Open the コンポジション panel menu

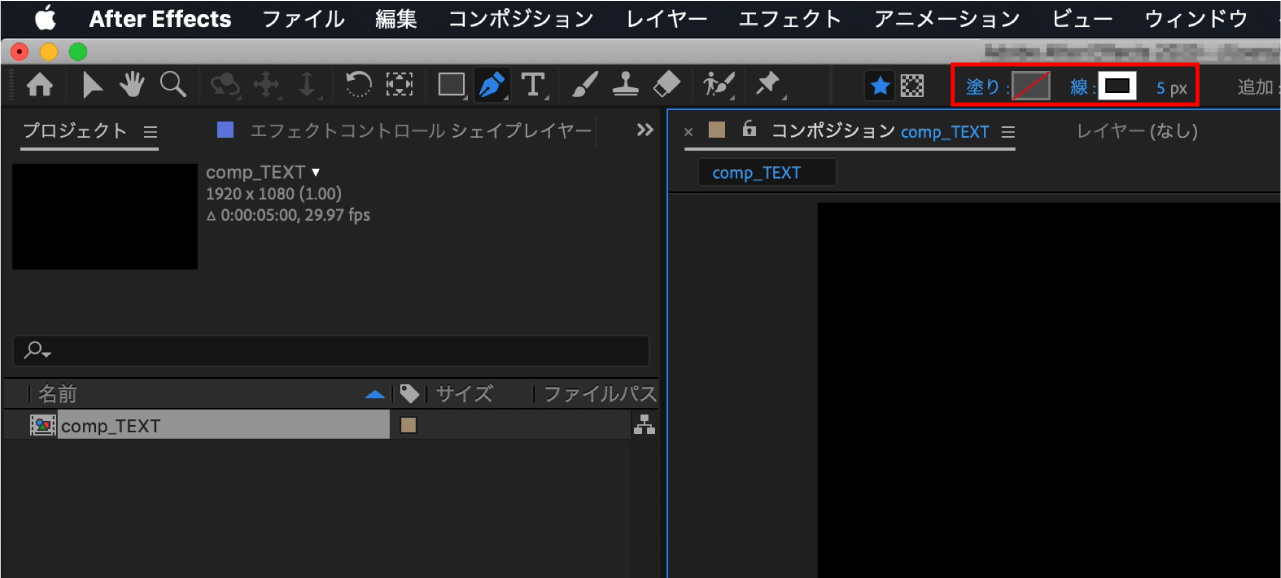[x=1008, y=132]
